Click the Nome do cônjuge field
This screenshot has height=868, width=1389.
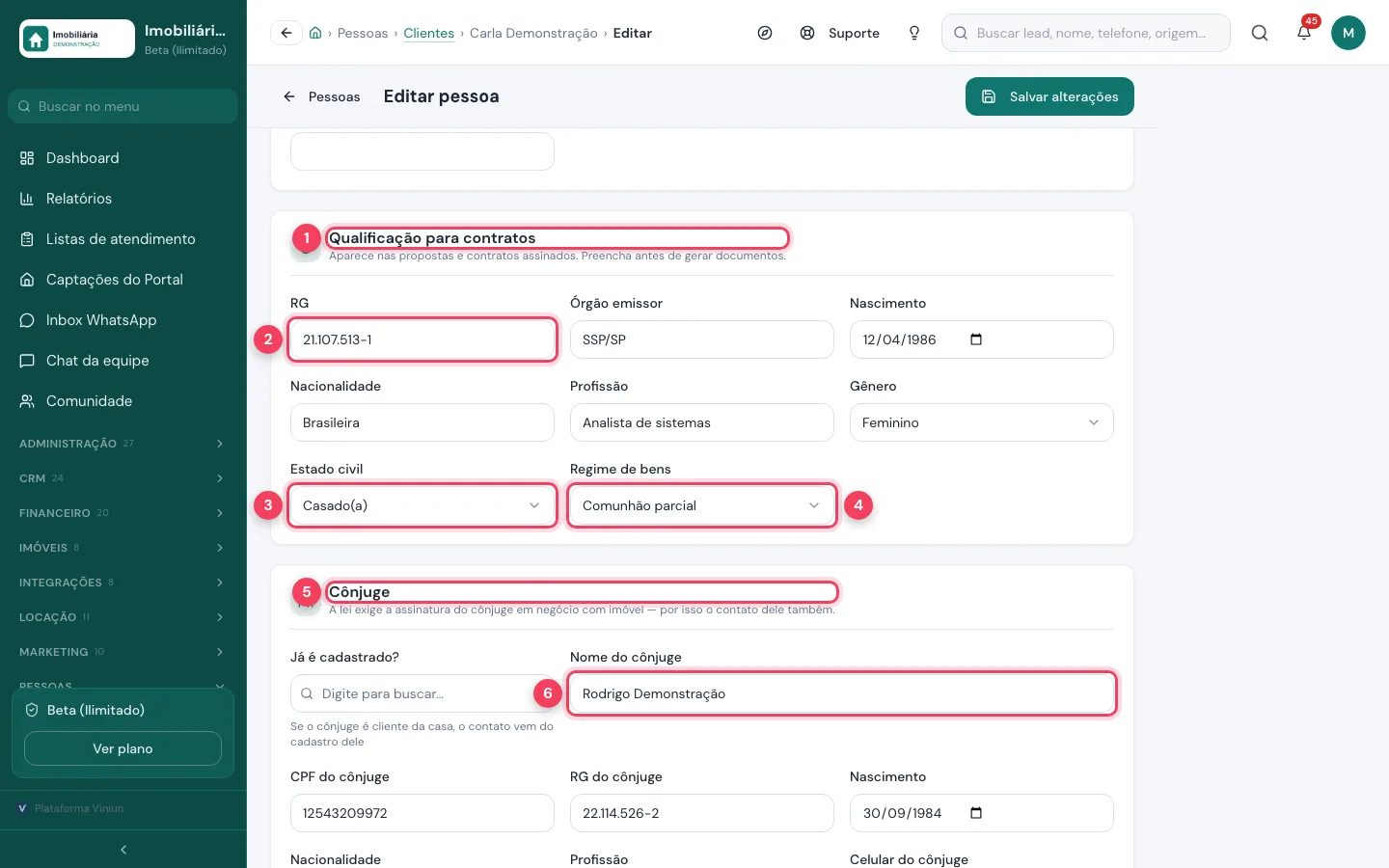(x=841, y=693)
